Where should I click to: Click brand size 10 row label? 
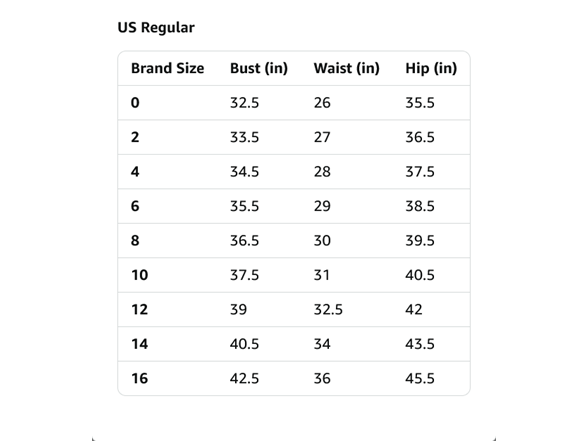click(140, 275)
